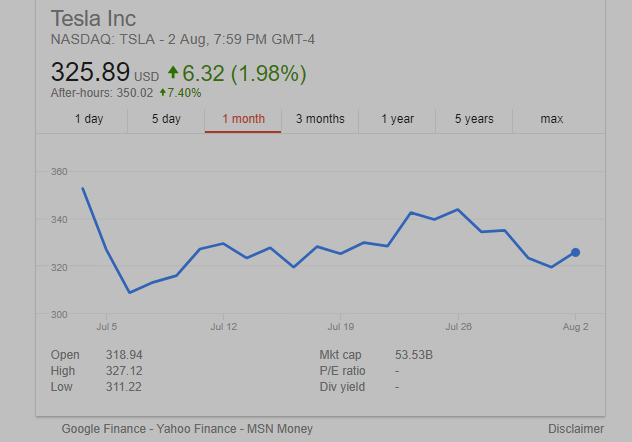Image resolution: width=632 pixels, height=442 pixels.
Task: Select the 1 day tab
Action: click(x=89, y=119)
